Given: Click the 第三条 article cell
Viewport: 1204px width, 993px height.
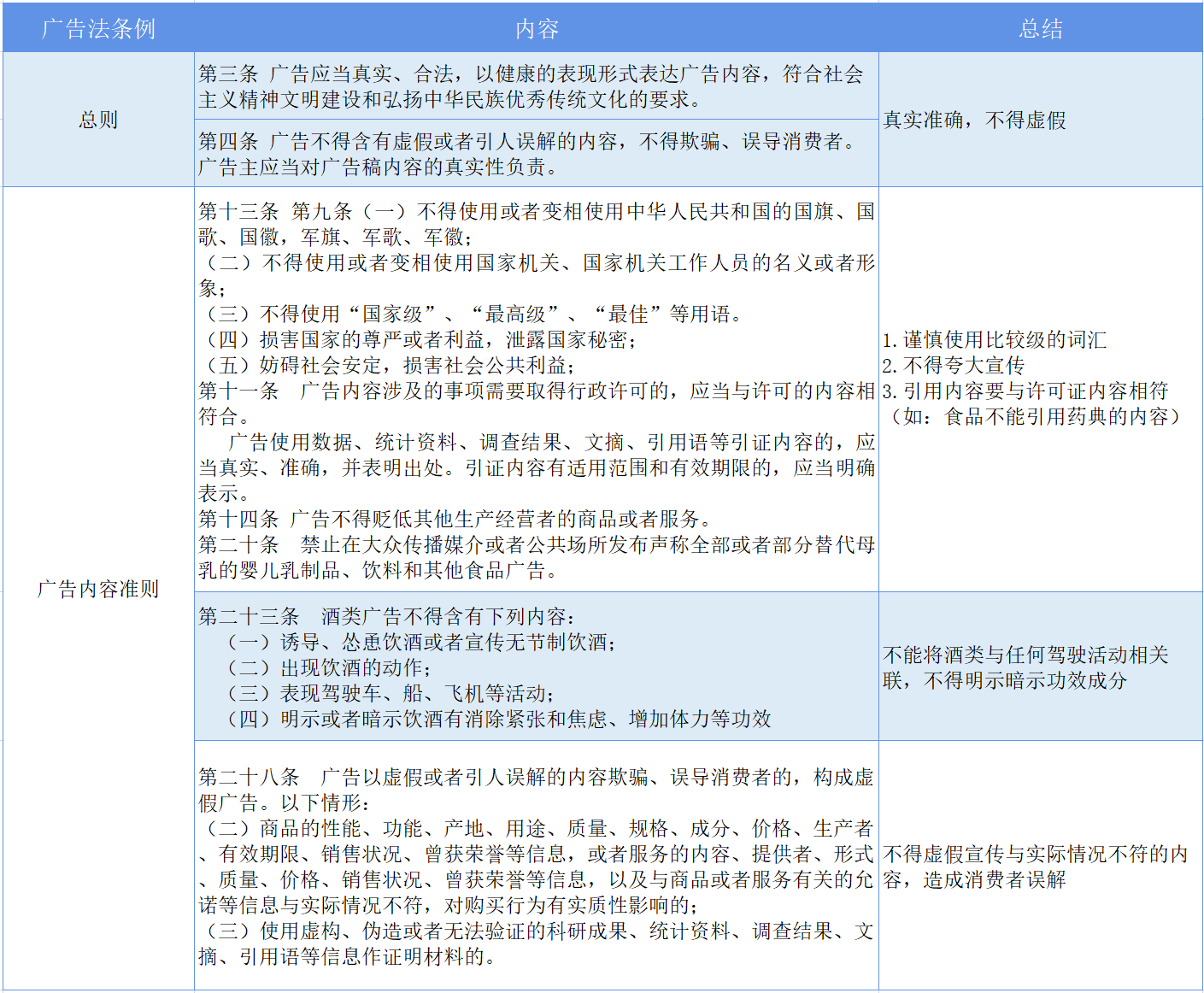Looking at the screenshot, I should point(531,86).
